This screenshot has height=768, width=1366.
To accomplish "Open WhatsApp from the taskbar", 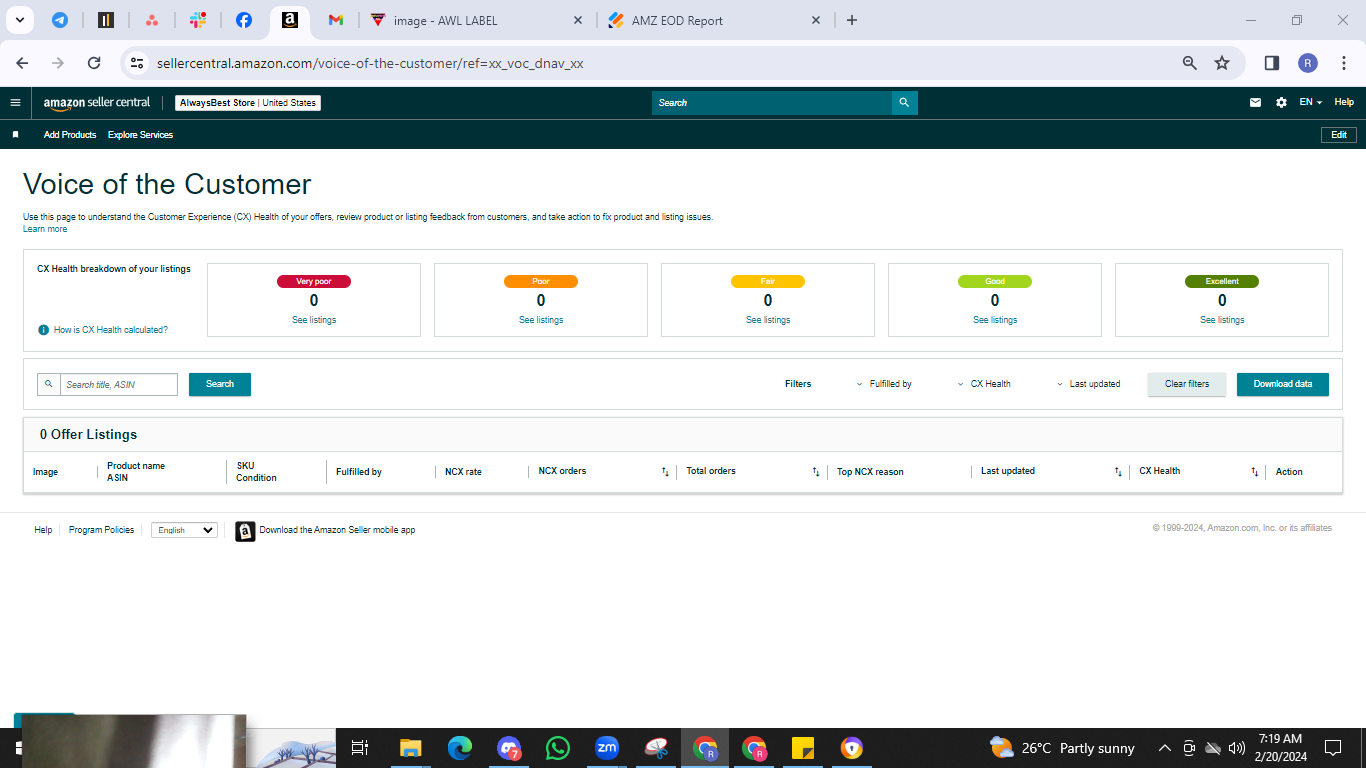I will (x=558, y=748).
